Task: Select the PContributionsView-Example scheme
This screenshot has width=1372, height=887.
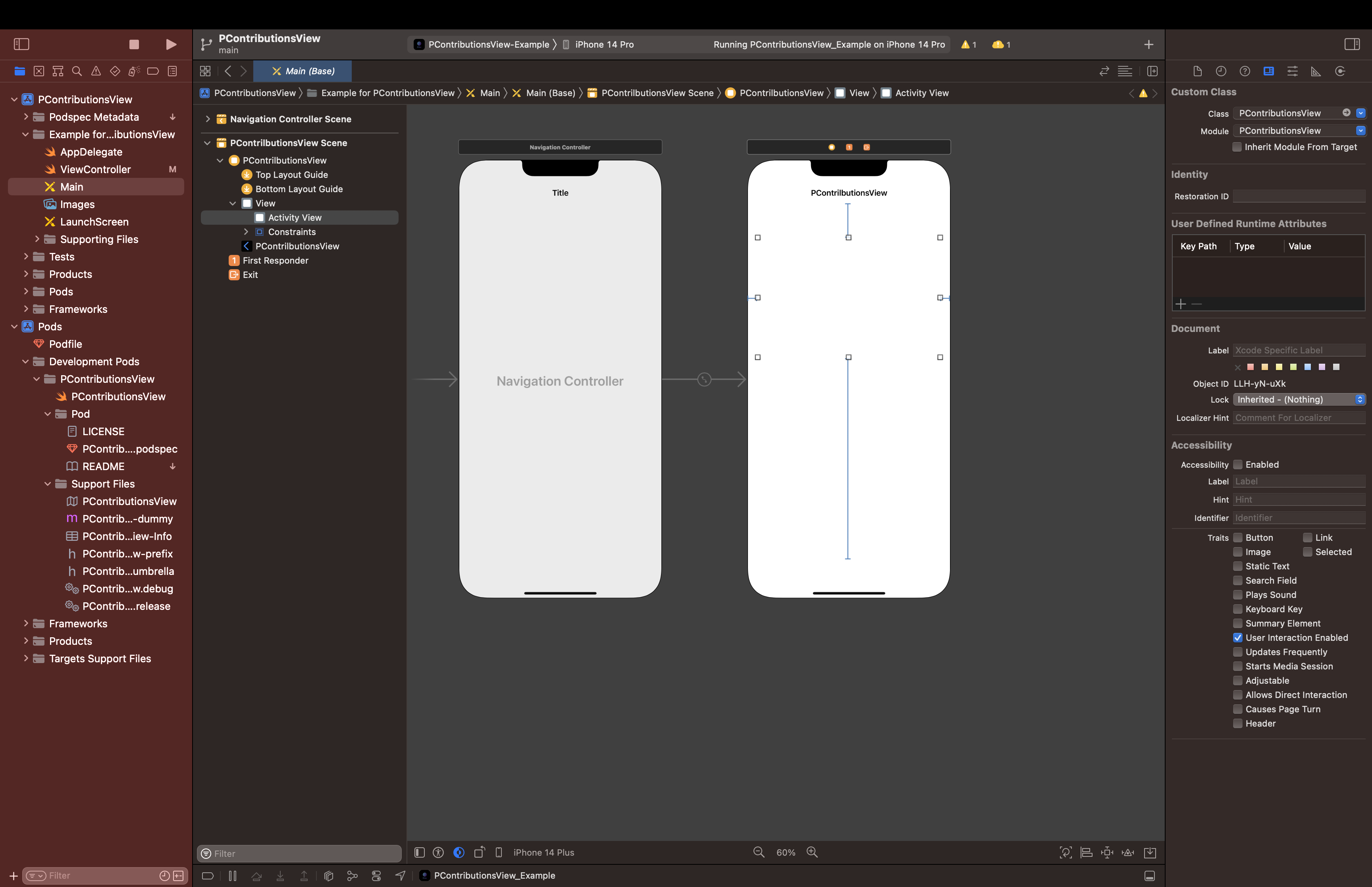Action: (482, 44)
